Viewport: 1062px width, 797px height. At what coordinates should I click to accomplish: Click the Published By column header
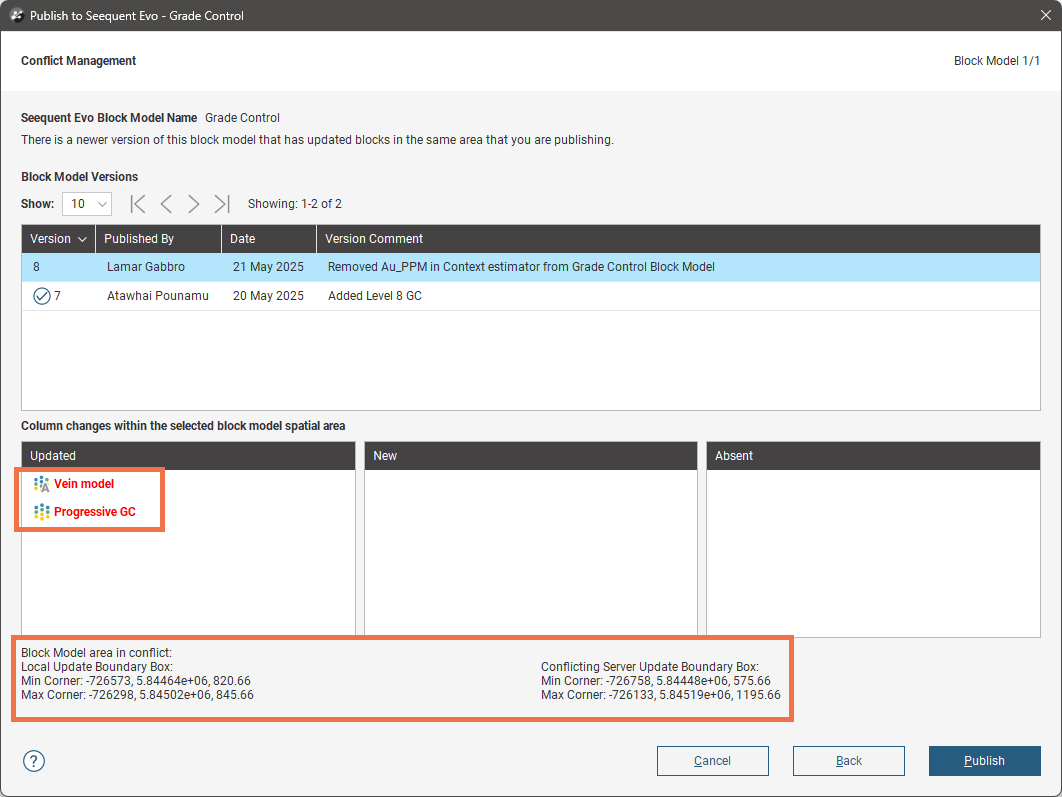[x=139, y=239]
